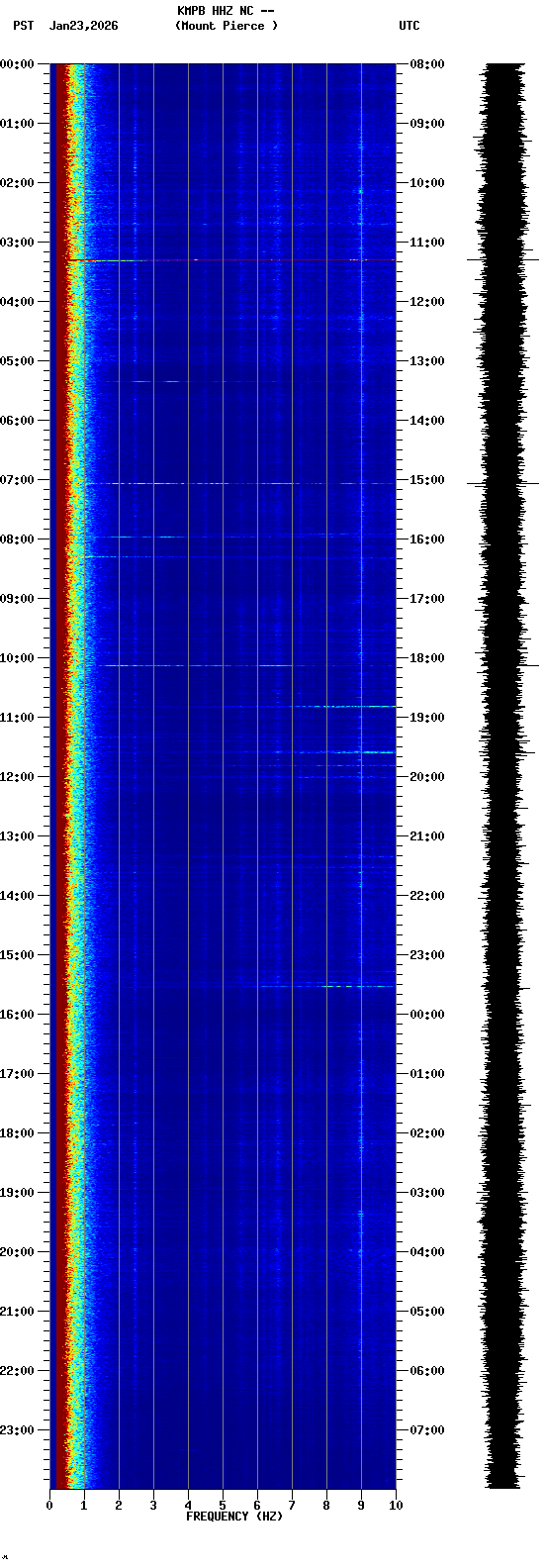The image size is (546, 1568).
Task: Click the 18:00 UTC time label
Action: tap(427, 658)
